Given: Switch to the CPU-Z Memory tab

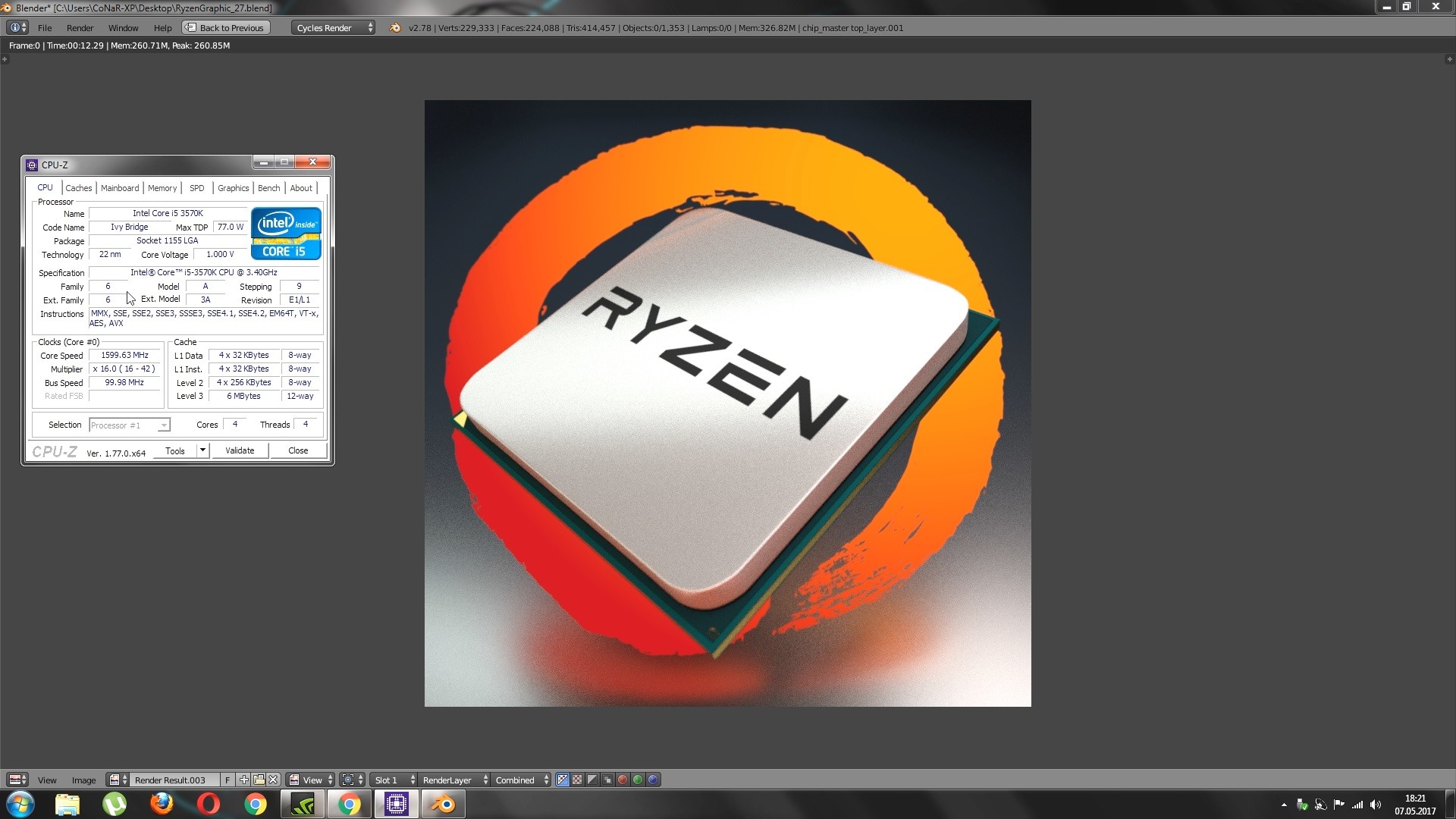Looking at the screenshot, I should pos(162,188).
